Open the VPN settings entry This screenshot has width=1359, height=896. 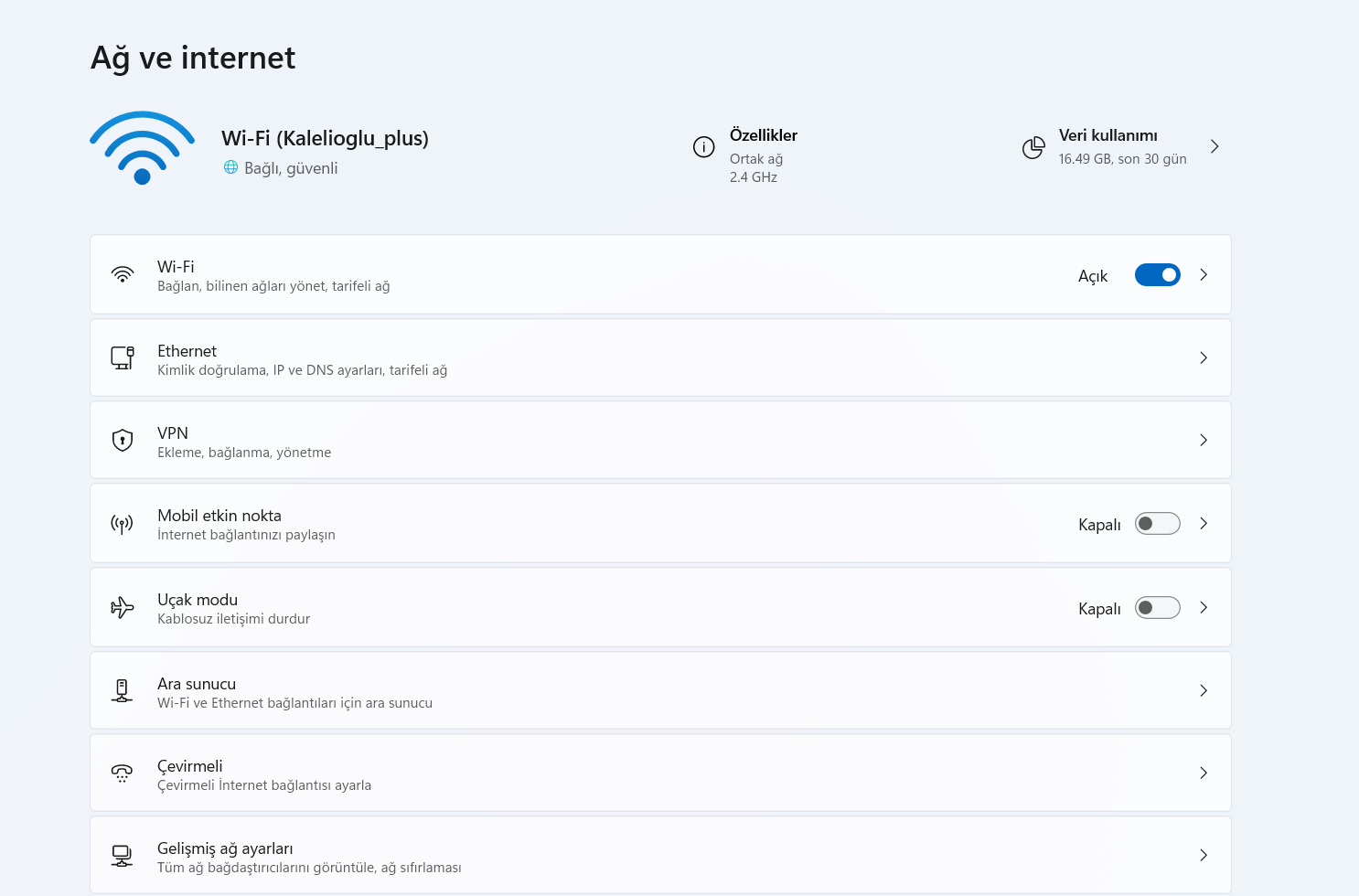660,440
